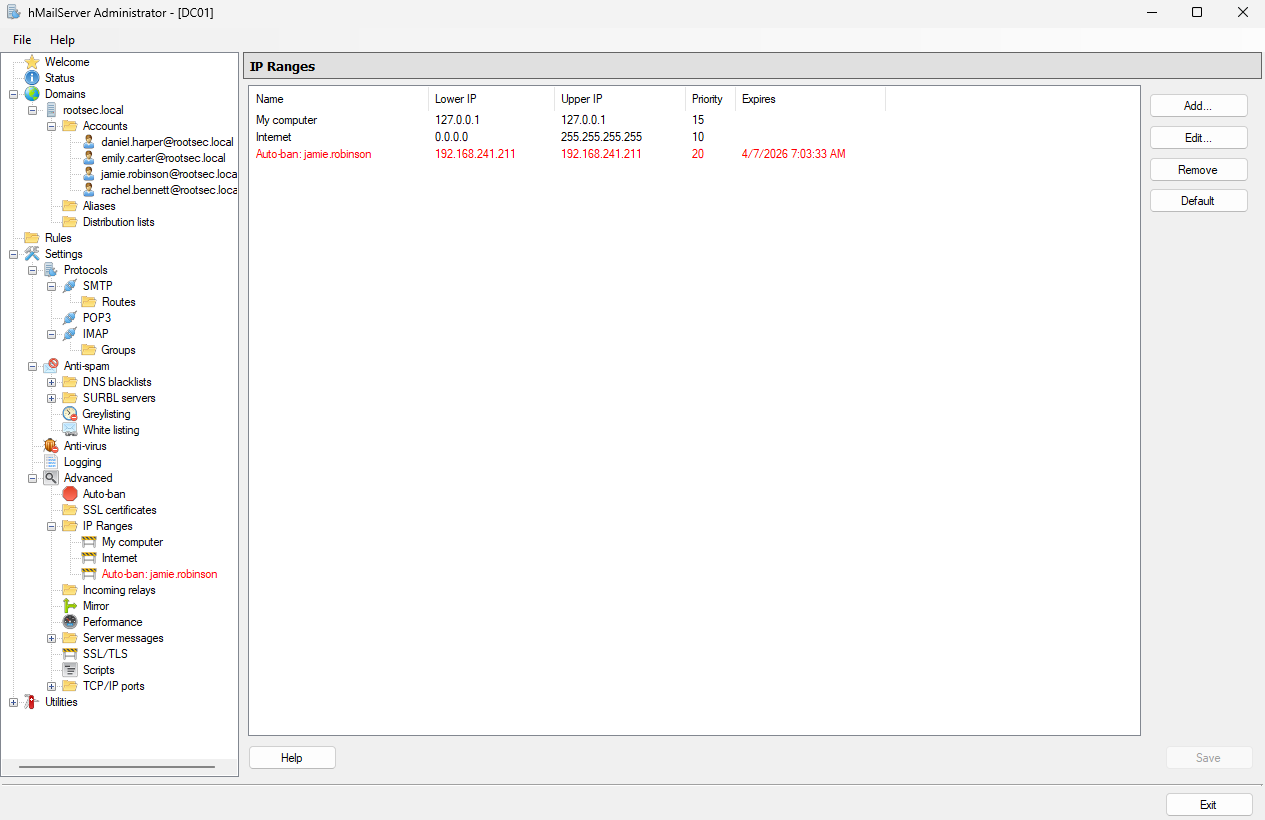Select the red Auto-ban icon
The width and height of the screenshot is (1265, 820).
point(70,494)
